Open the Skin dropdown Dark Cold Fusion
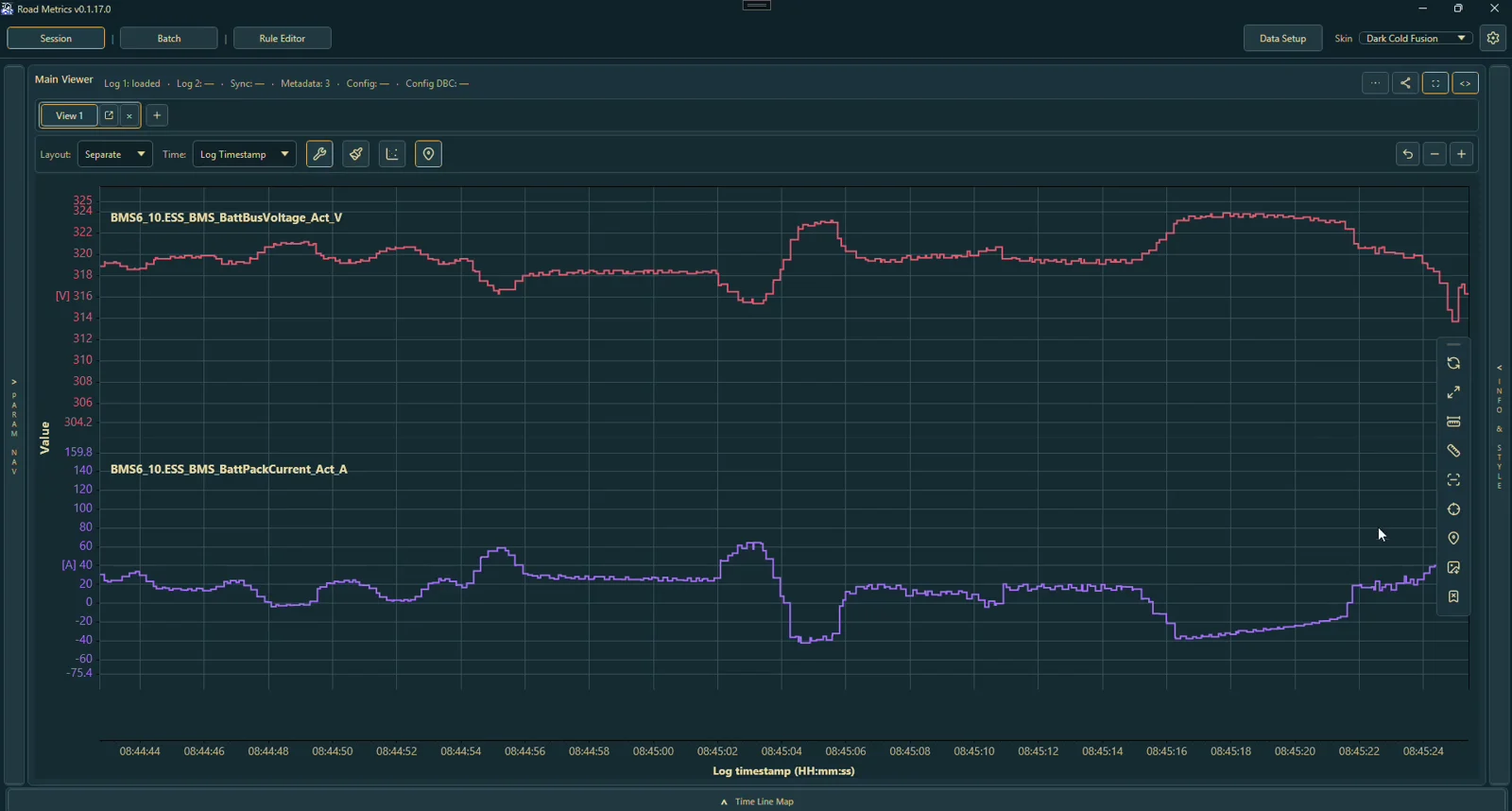Screen dimensions: 1512x811 (x=1416, y=39)
